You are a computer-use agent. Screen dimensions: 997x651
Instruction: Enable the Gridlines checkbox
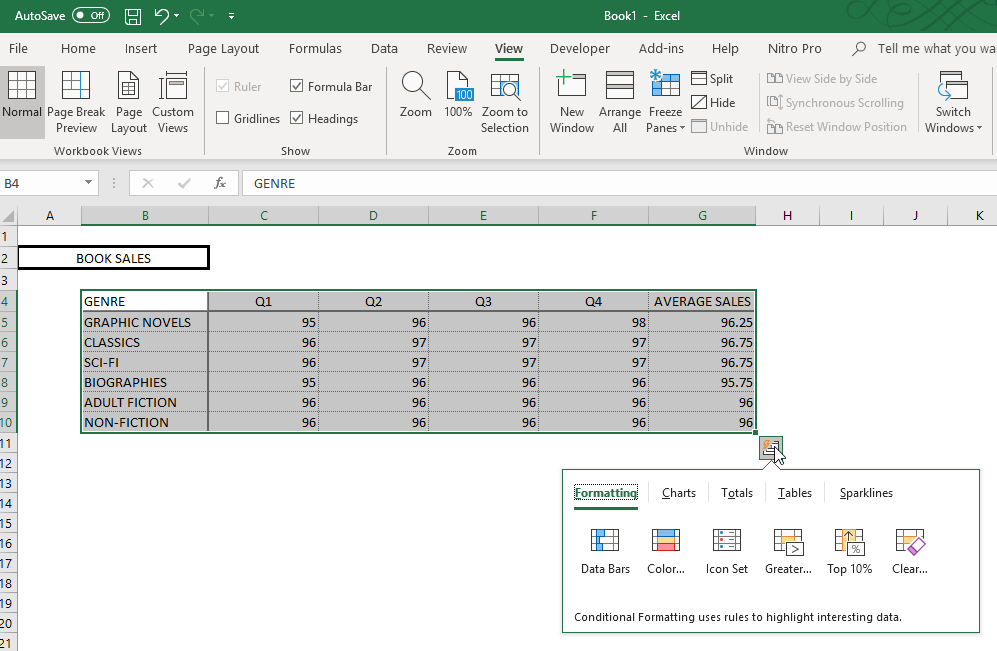[x=223, y=118]
